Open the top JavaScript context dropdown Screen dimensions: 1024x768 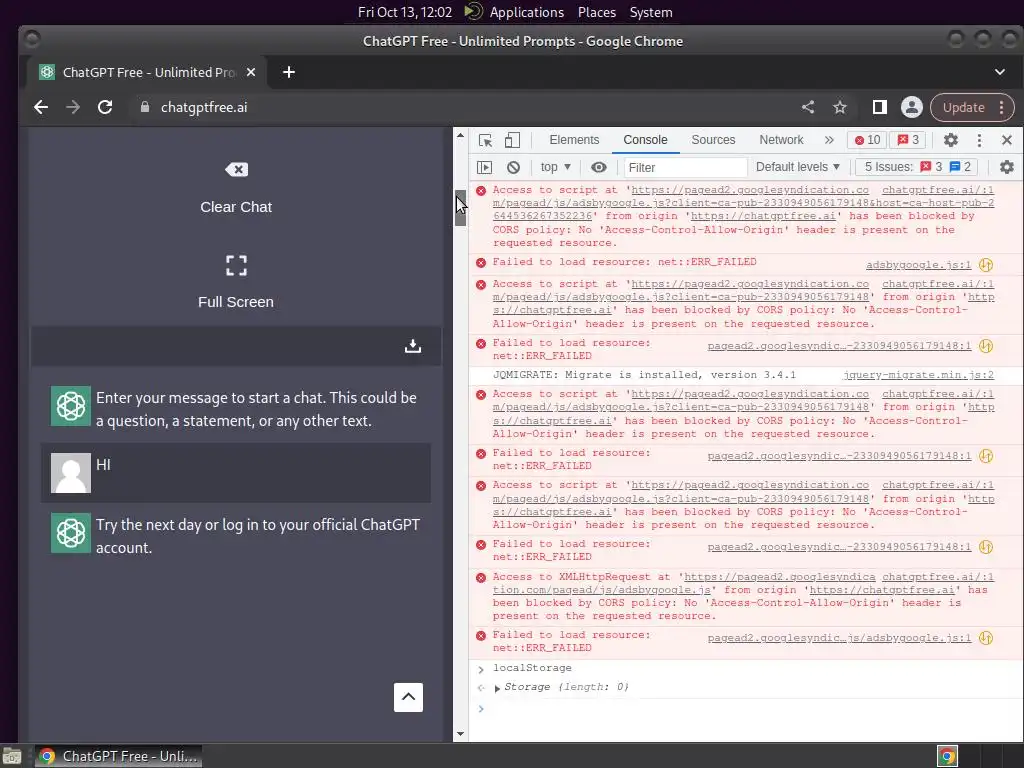[x=555, y=167]
